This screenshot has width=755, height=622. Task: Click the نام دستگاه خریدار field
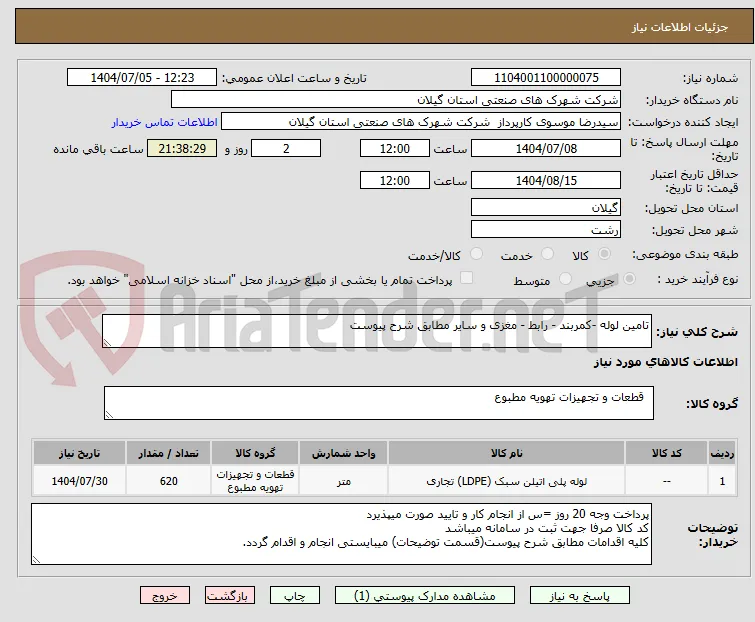[396, 100]
